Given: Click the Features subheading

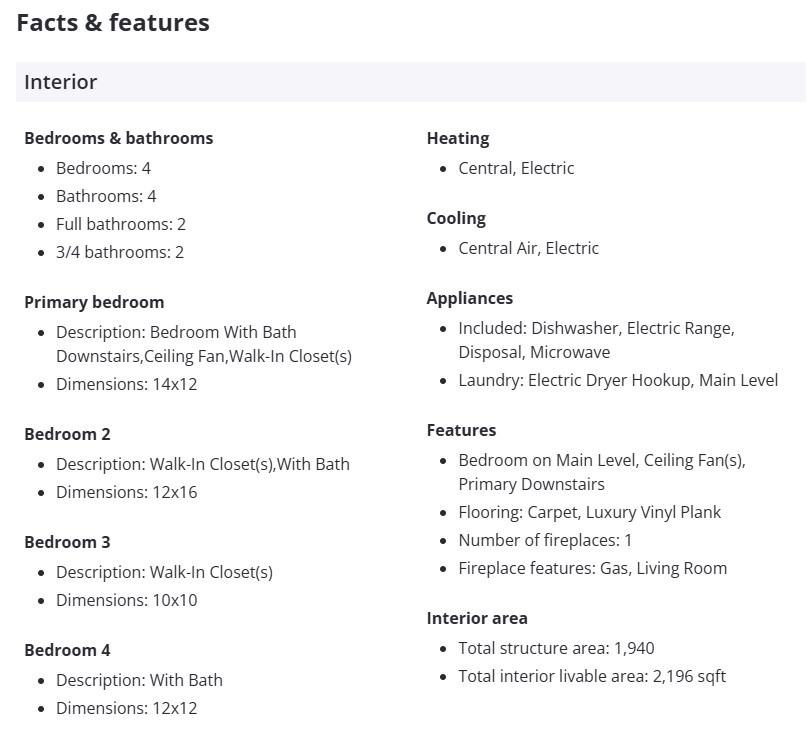Looking at the screenshot, I should click(461, 430).
